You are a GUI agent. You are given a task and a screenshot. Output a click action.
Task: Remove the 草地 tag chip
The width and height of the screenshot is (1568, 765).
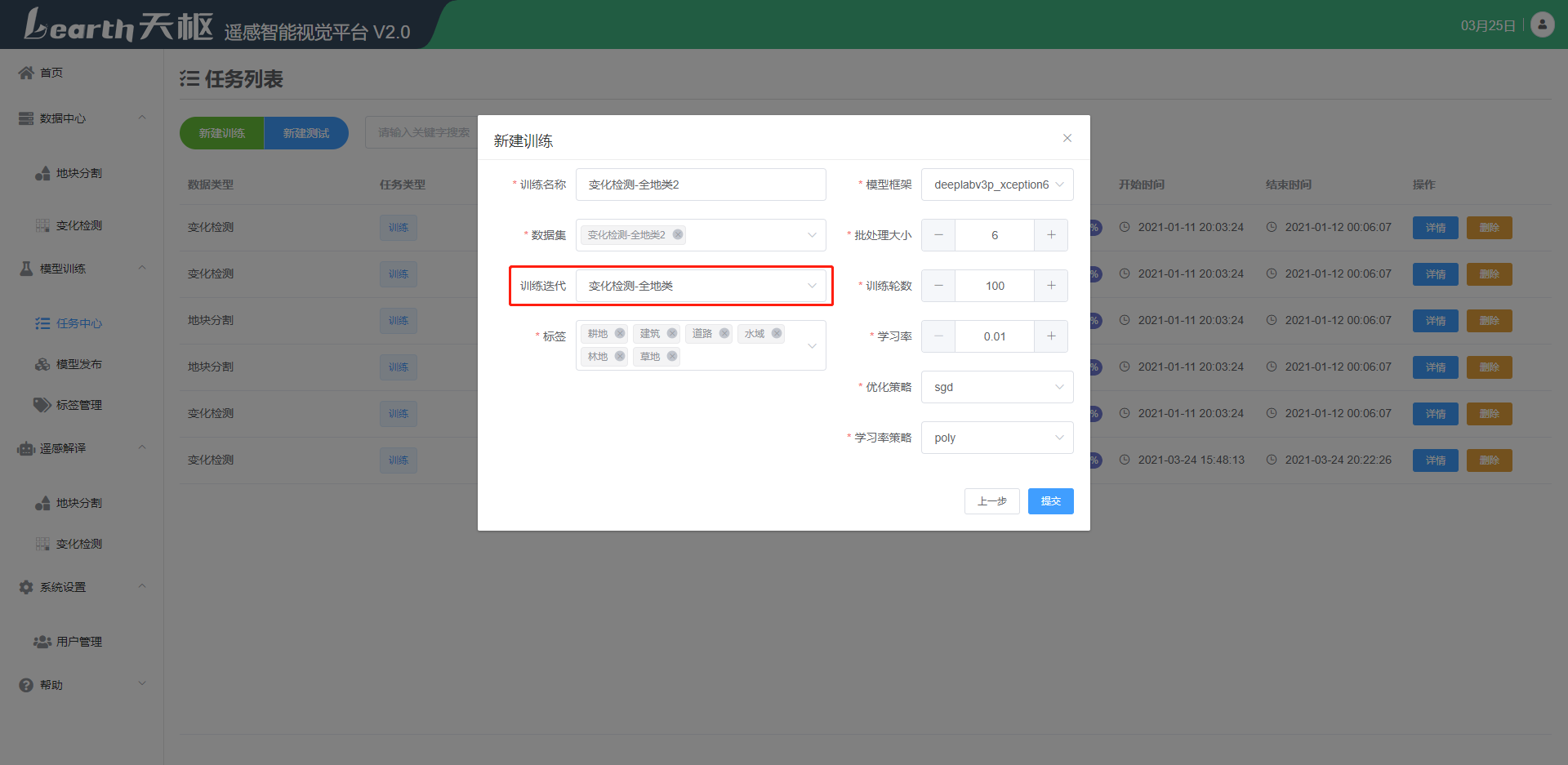tap(672, 356)
